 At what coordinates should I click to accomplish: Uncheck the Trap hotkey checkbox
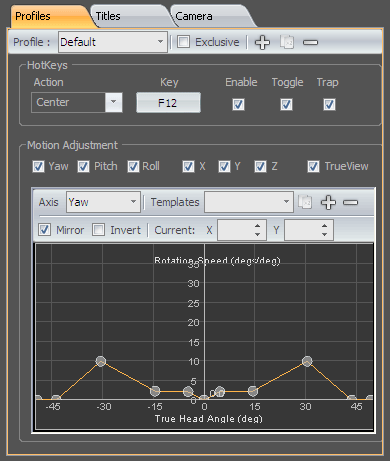tap(329, 105)
